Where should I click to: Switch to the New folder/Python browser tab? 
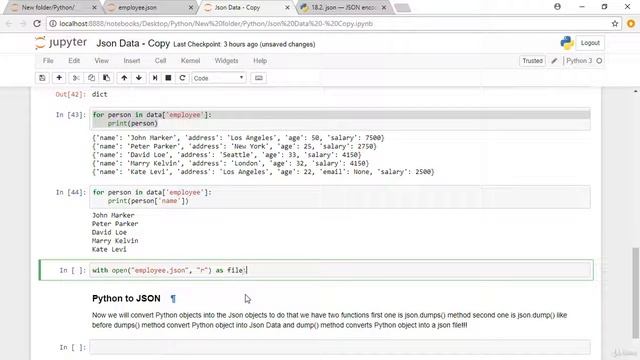(52, 7)
